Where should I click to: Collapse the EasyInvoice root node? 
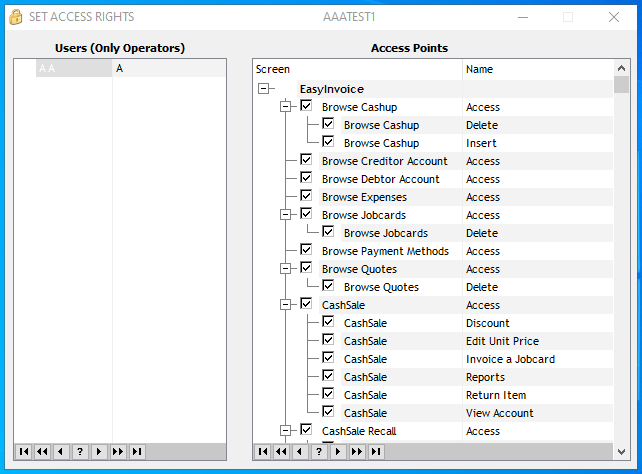264,88
